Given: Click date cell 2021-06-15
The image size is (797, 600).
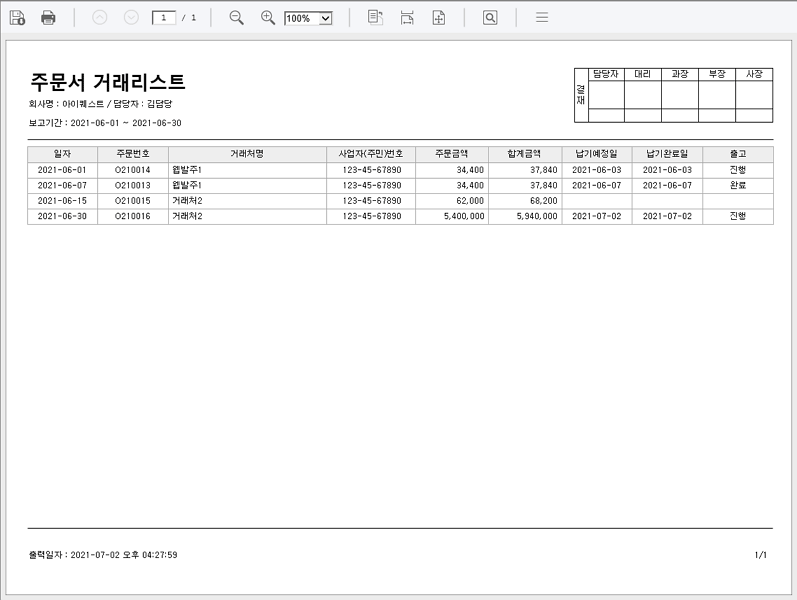Looking at the screenshot, I should coord(62,201).
